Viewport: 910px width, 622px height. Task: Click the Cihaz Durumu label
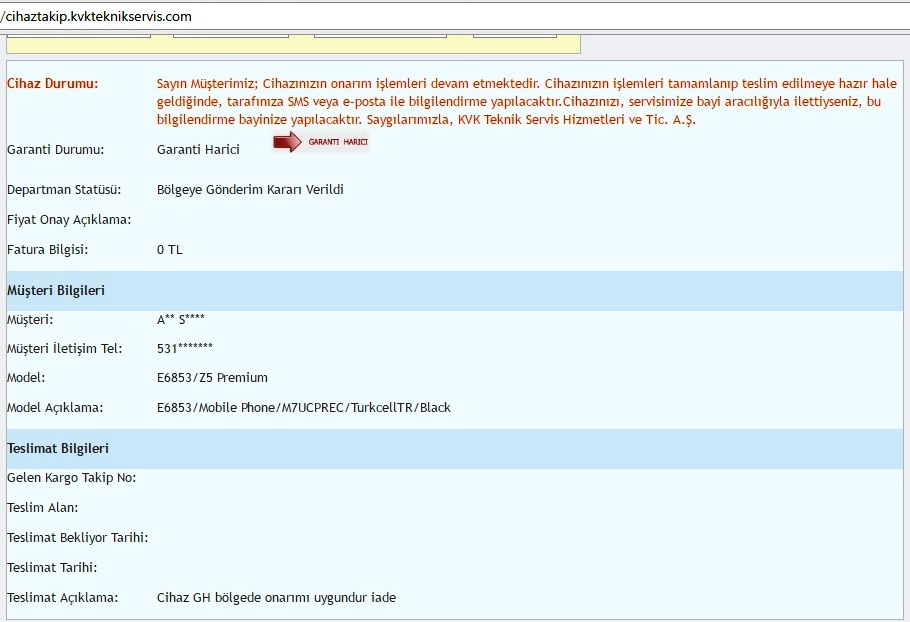click(x=52, y=83)
